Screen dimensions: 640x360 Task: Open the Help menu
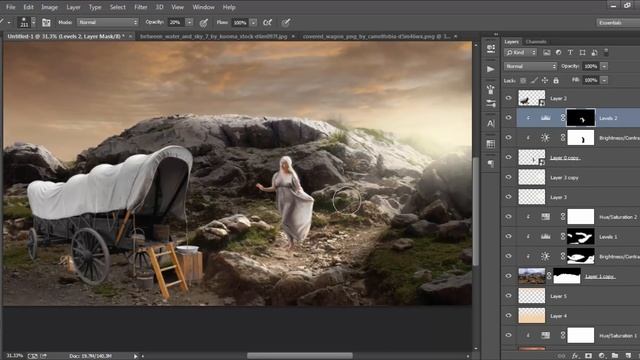coord(229,7)
